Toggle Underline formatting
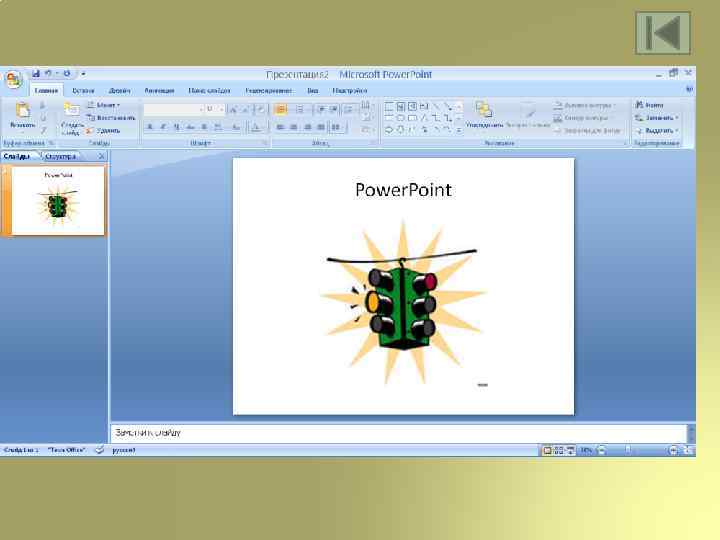This screenshot has width=720, height=540. tap(176, 127)
